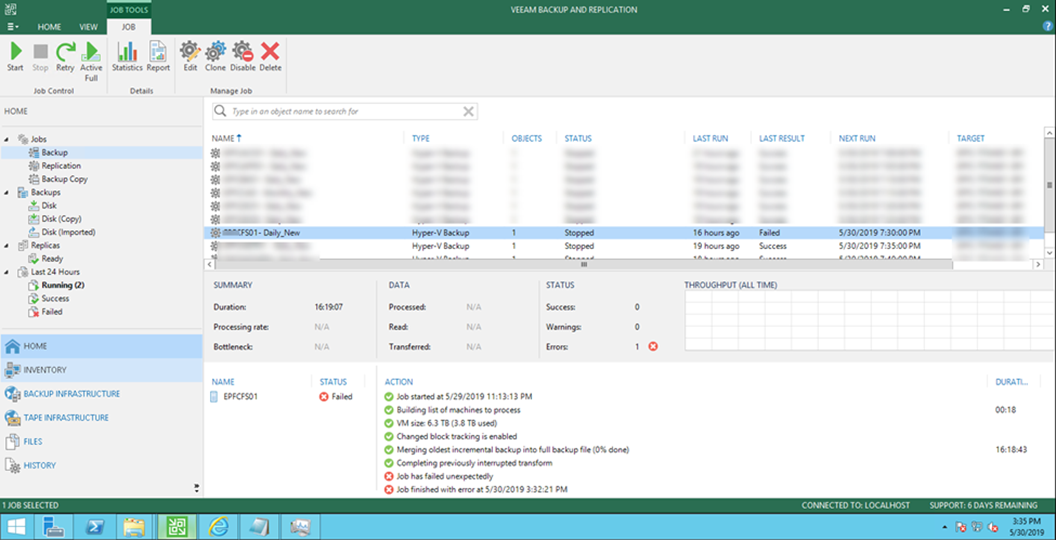The height and width of the screenshot is (540, 1056).
Task: Sort jobs by STATUS column header in job list
Action: (x=578, y=138)
